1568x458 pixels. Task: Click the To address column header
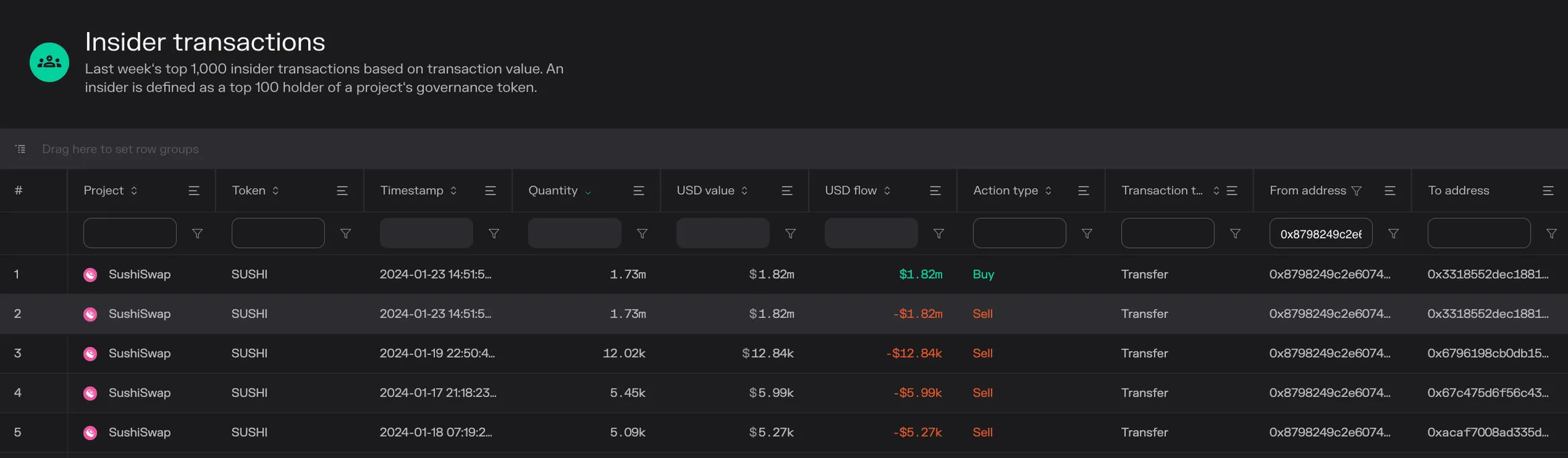click(x=1458, y=191)
